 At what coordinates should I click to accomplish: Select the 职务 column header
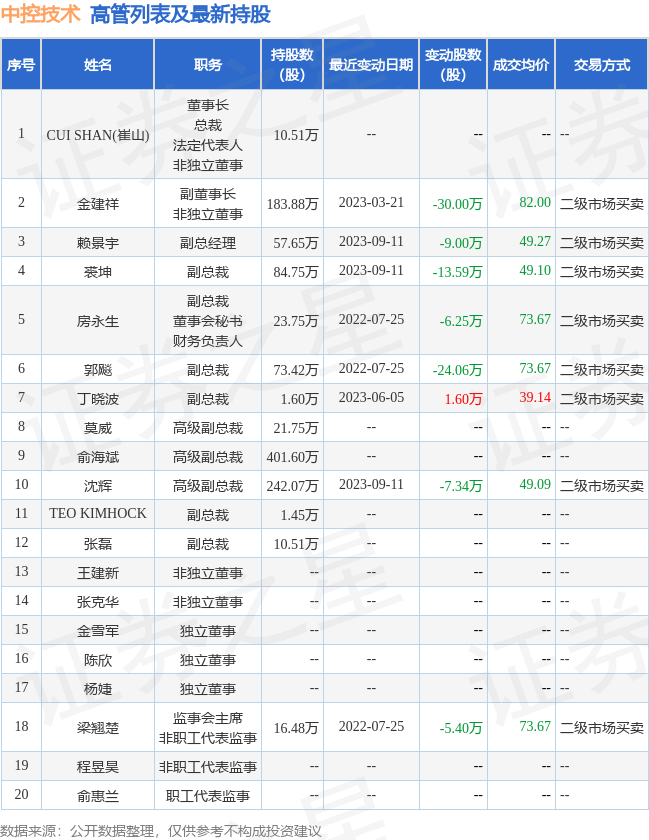tap(208, 65)
